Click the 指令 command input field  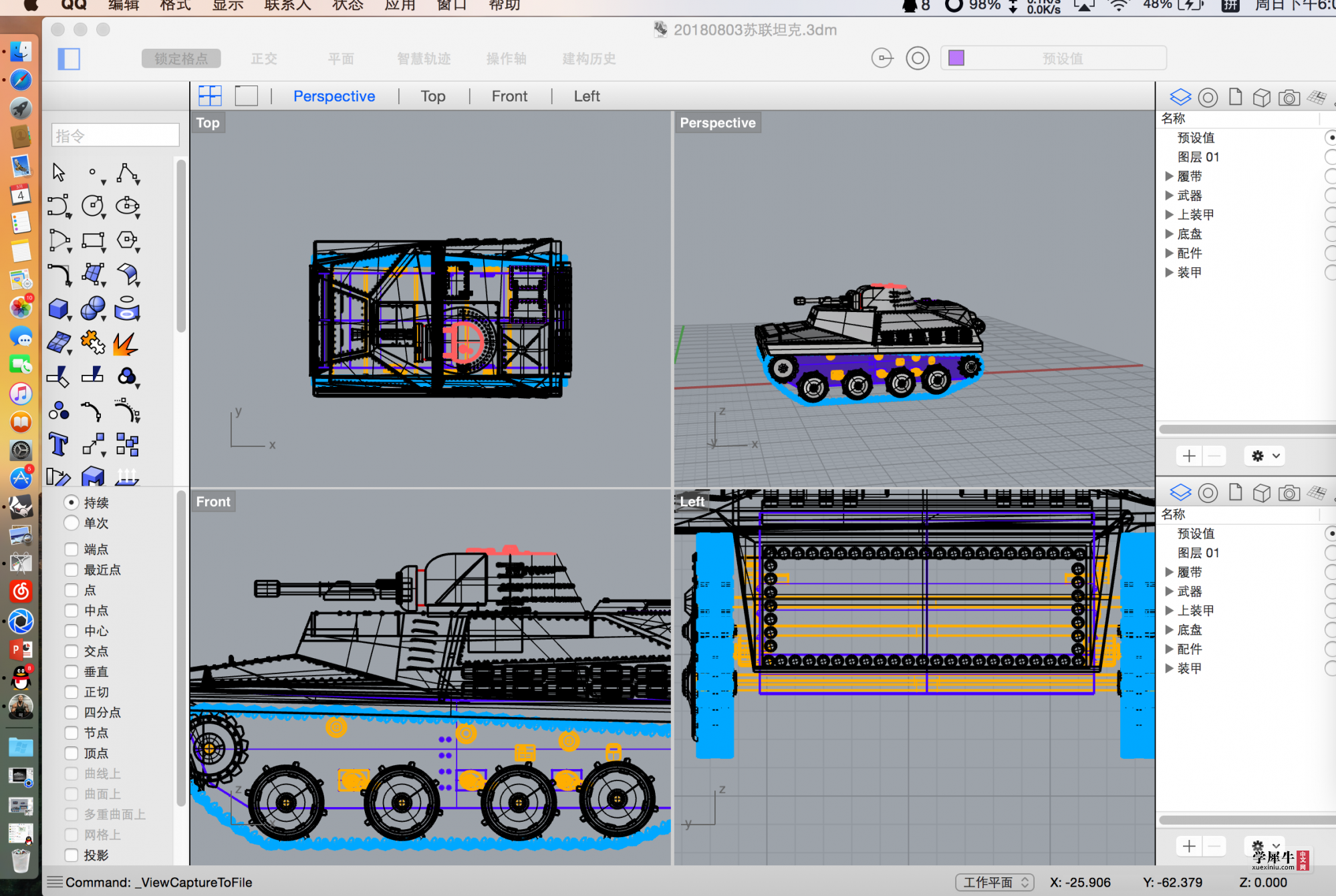pos(116,136)
